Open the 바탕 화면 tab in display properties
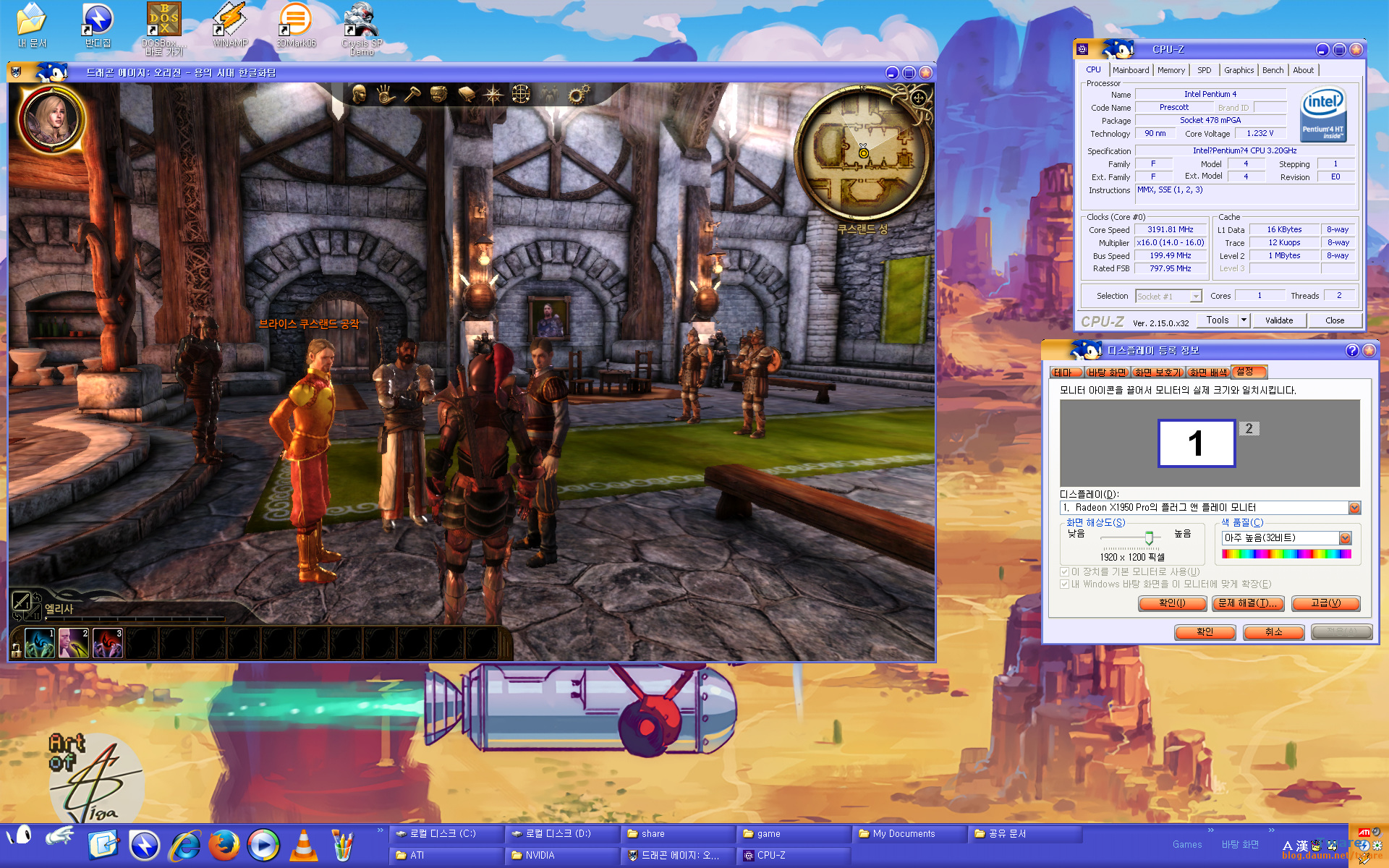1389x868 pixels. click(1107, 373)
